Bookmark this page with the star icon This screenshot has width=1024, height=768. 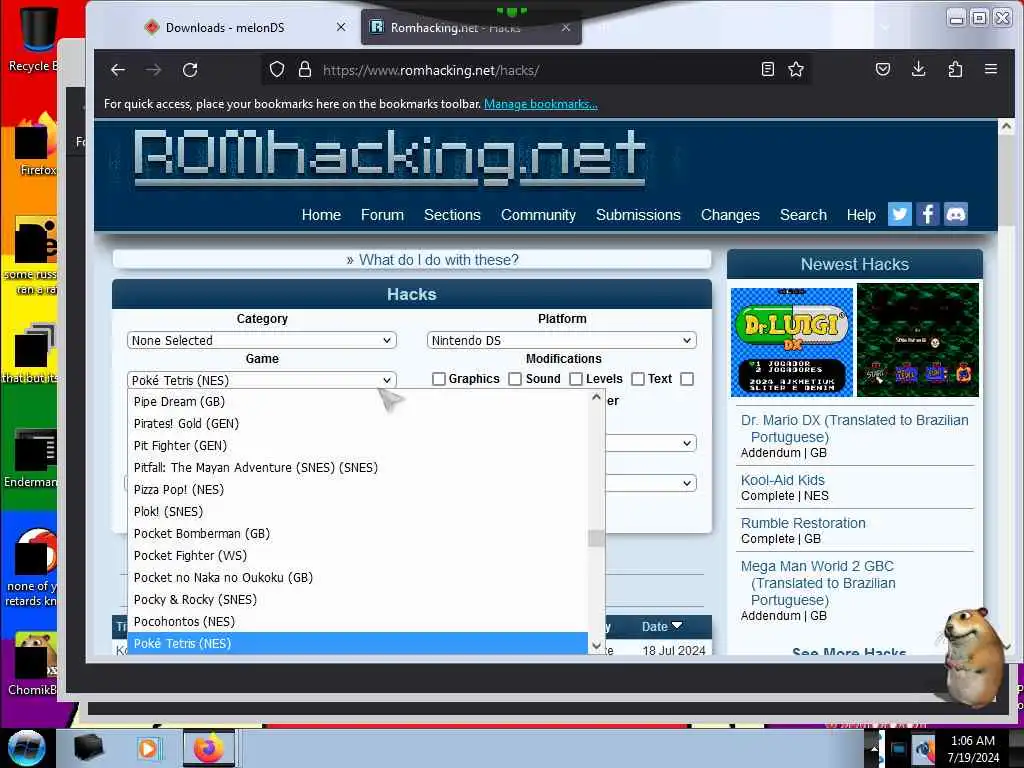(795, 69)
